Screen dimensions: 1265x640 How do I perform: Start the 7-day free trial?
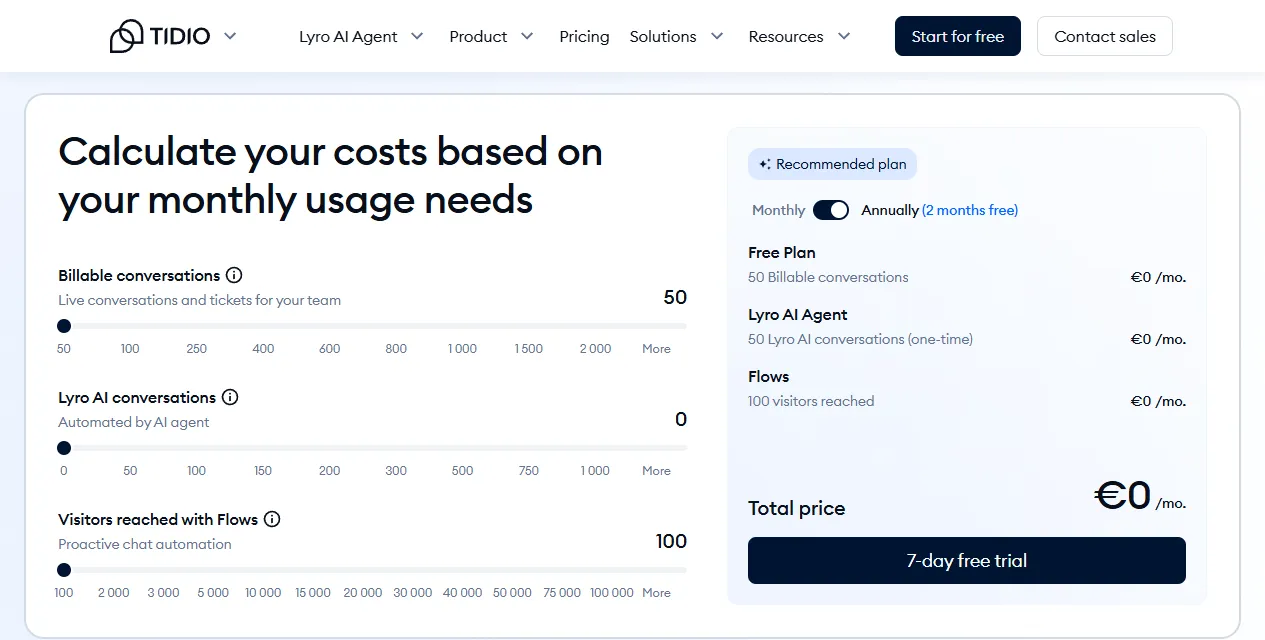pyautogui.click(x=967, y=561)
